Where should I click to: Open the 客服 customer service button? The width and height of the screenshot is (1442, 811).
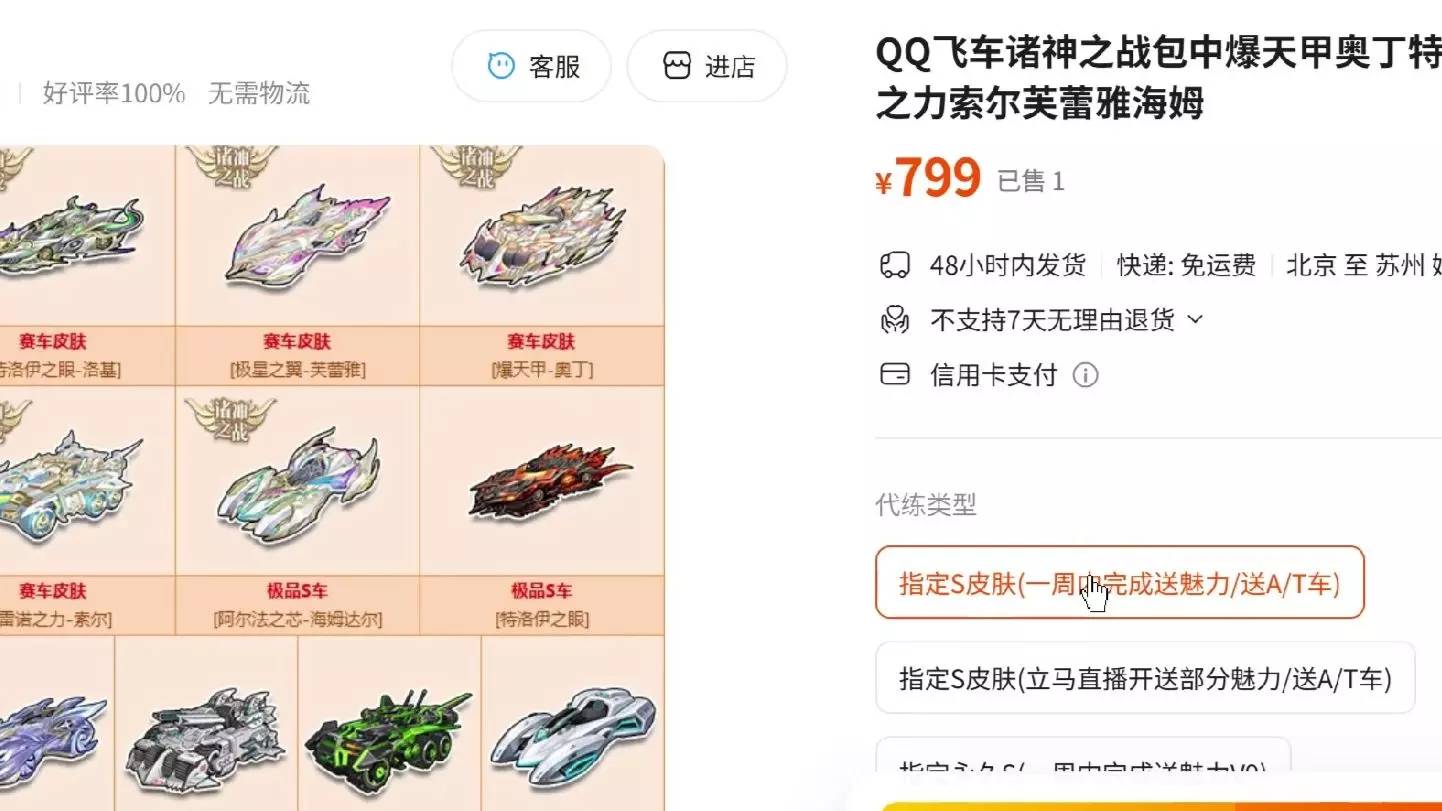coord(531,66)
